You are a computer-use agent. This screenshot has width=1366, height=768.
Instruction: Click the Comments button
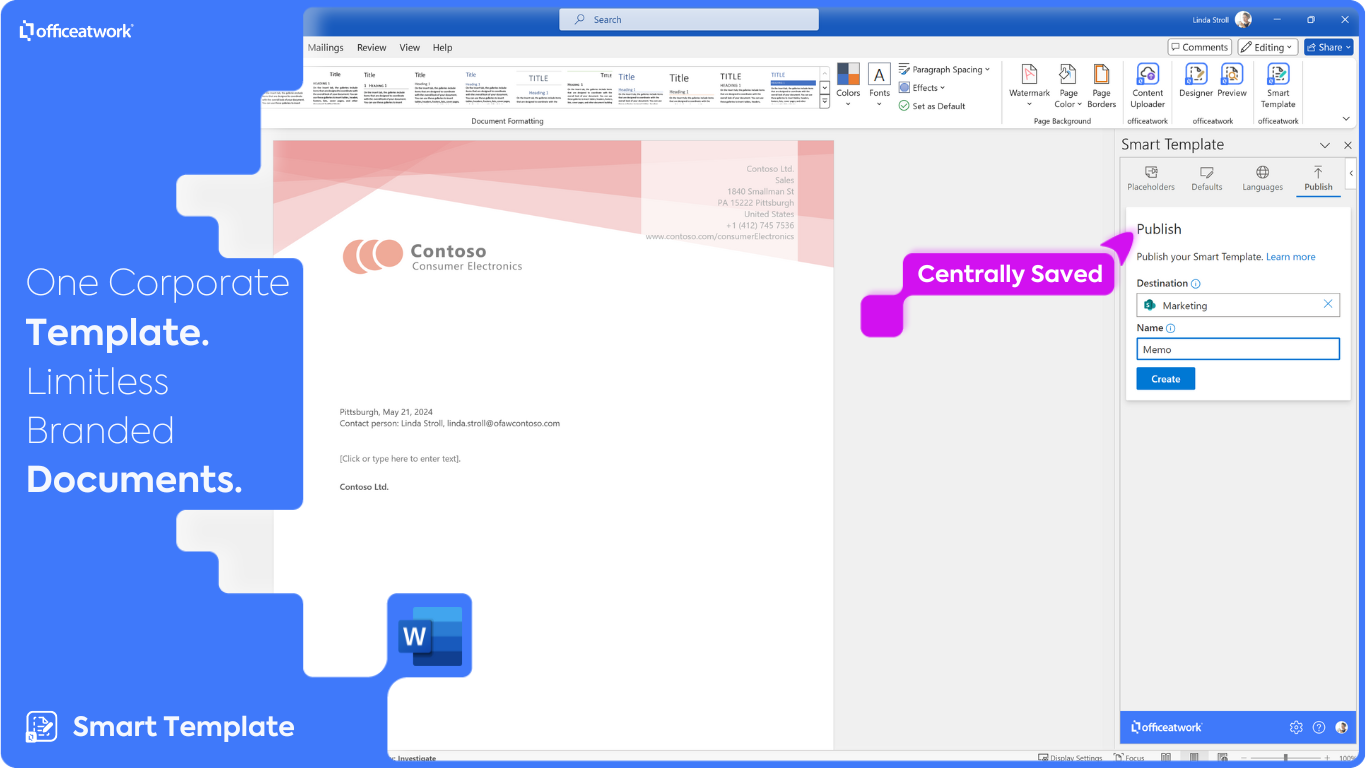pos(1199,47)
